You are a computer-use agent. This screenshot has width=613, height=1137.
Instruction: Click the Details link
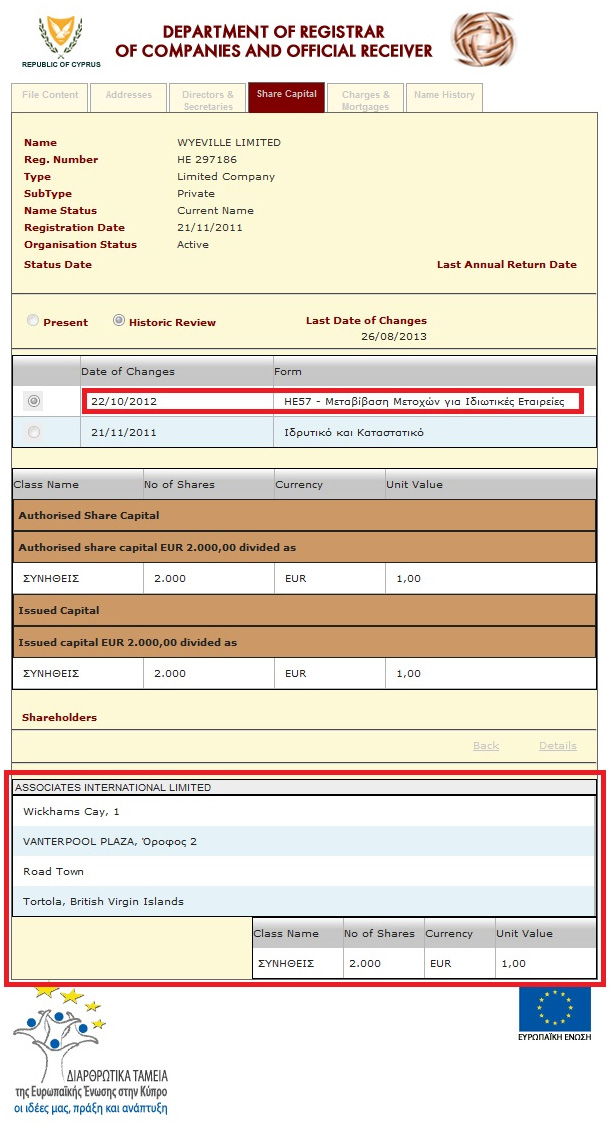tap(557, 746)
